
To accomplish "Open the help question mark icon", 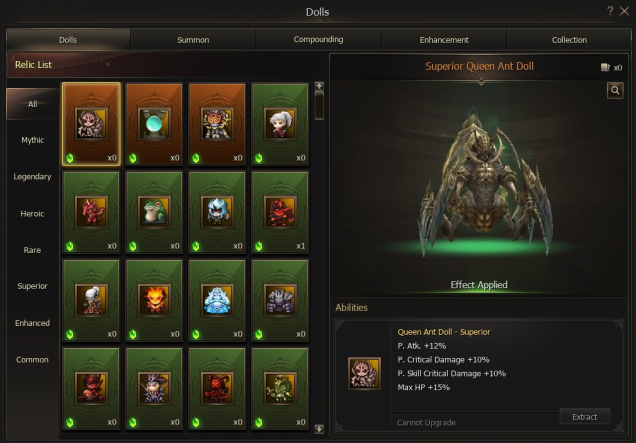I will [610, 11].
